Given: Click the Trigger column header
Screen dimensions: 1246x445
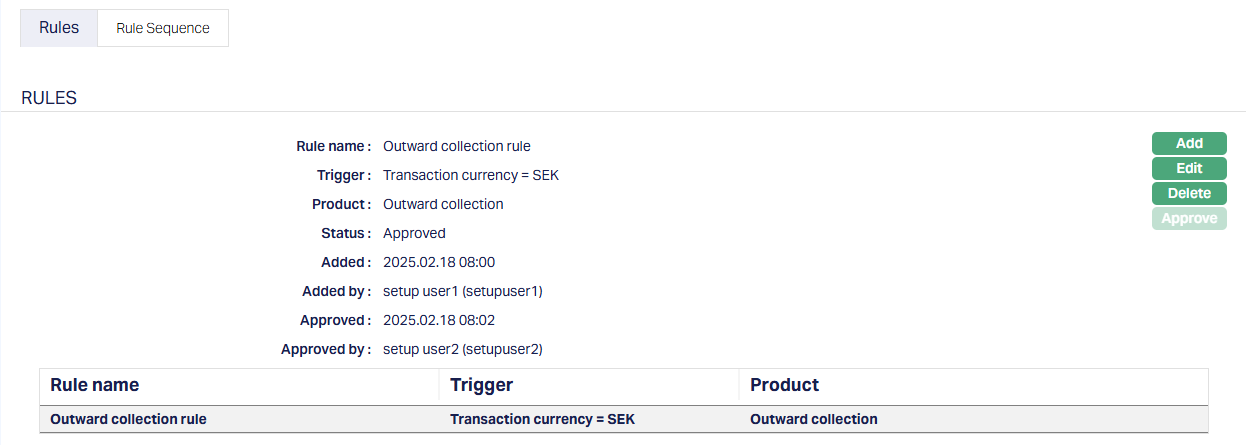Looking at the screenshot, I should (481, 385).
